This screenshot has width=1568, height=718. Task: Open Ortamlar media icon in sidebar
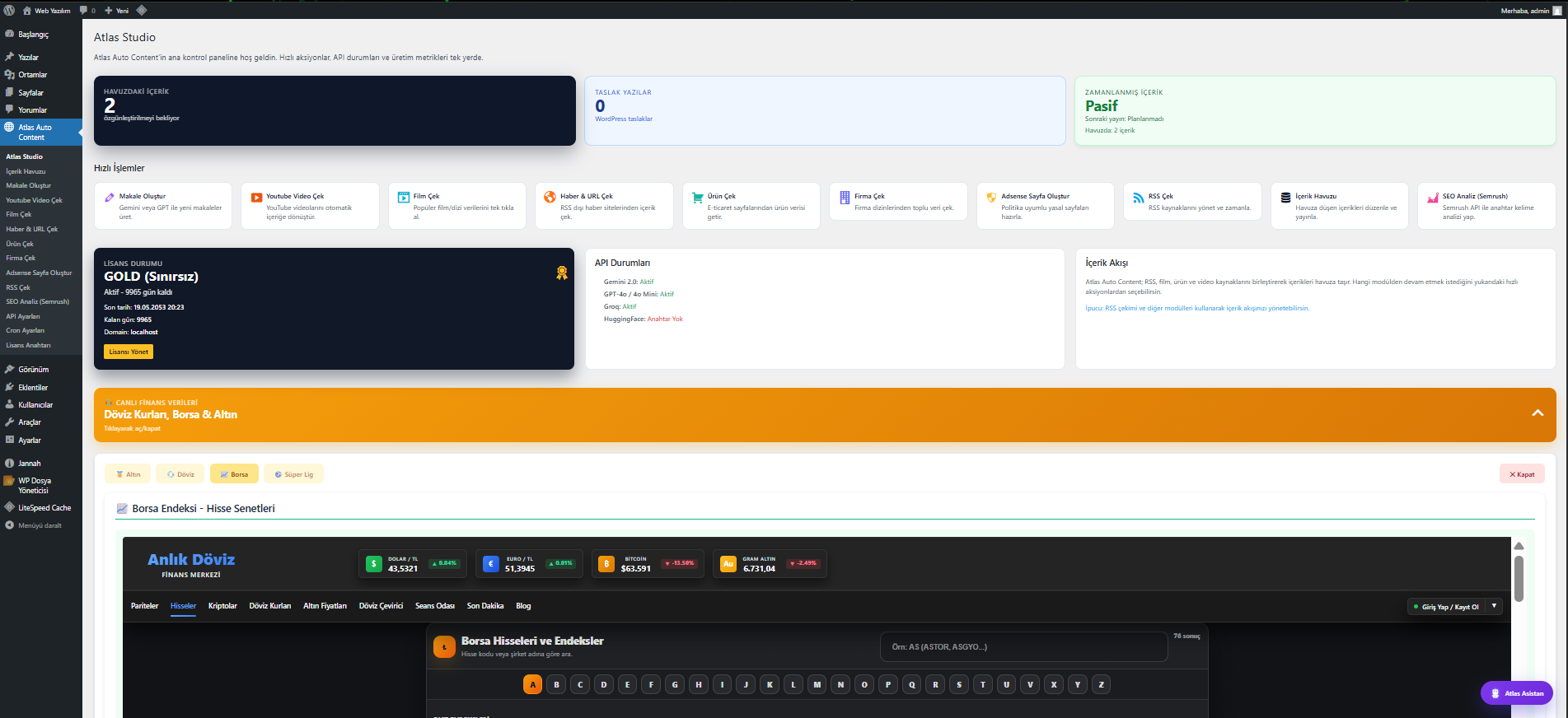point(10,75)
